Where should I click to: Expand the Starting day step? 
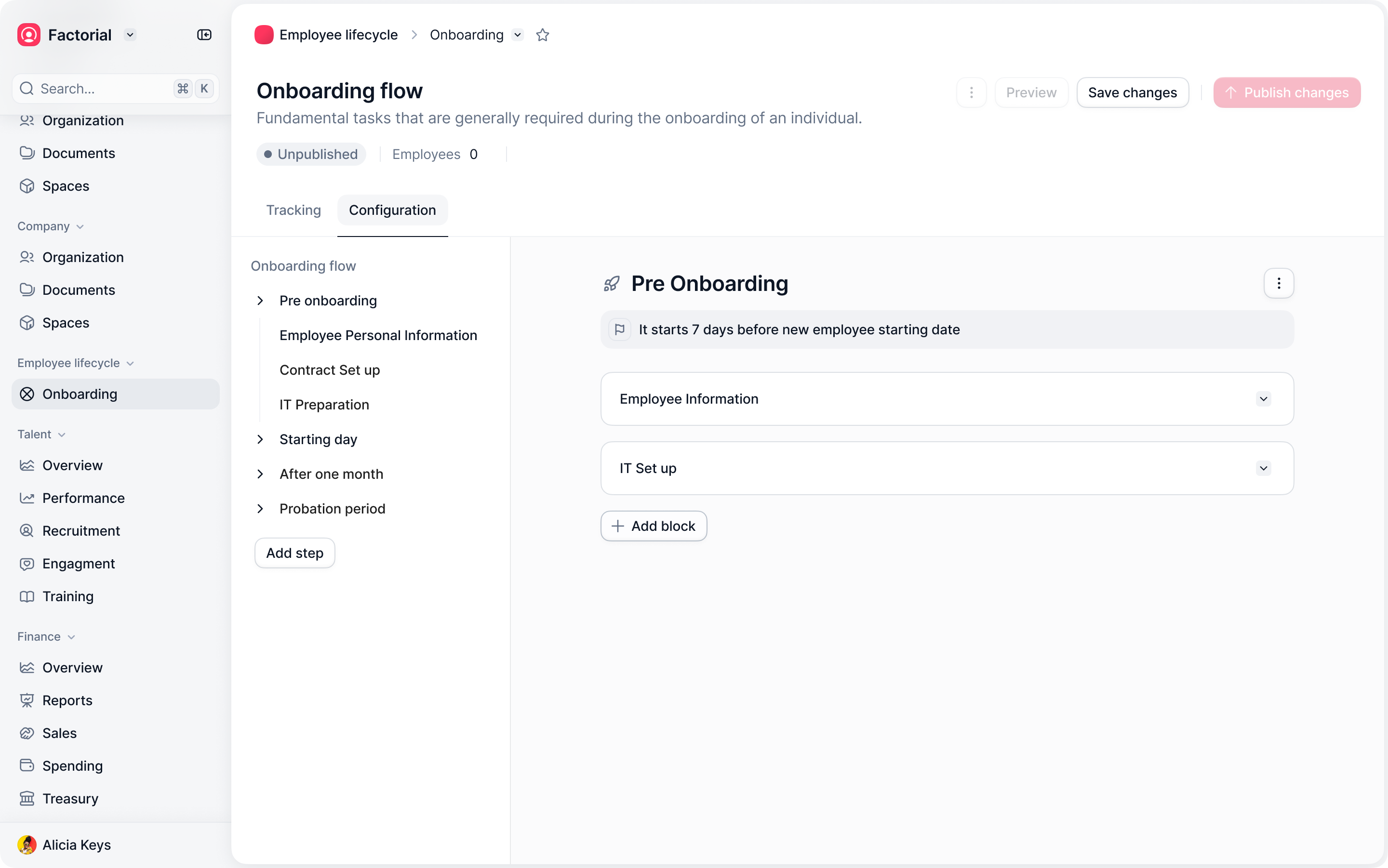[x=260, y=439]
